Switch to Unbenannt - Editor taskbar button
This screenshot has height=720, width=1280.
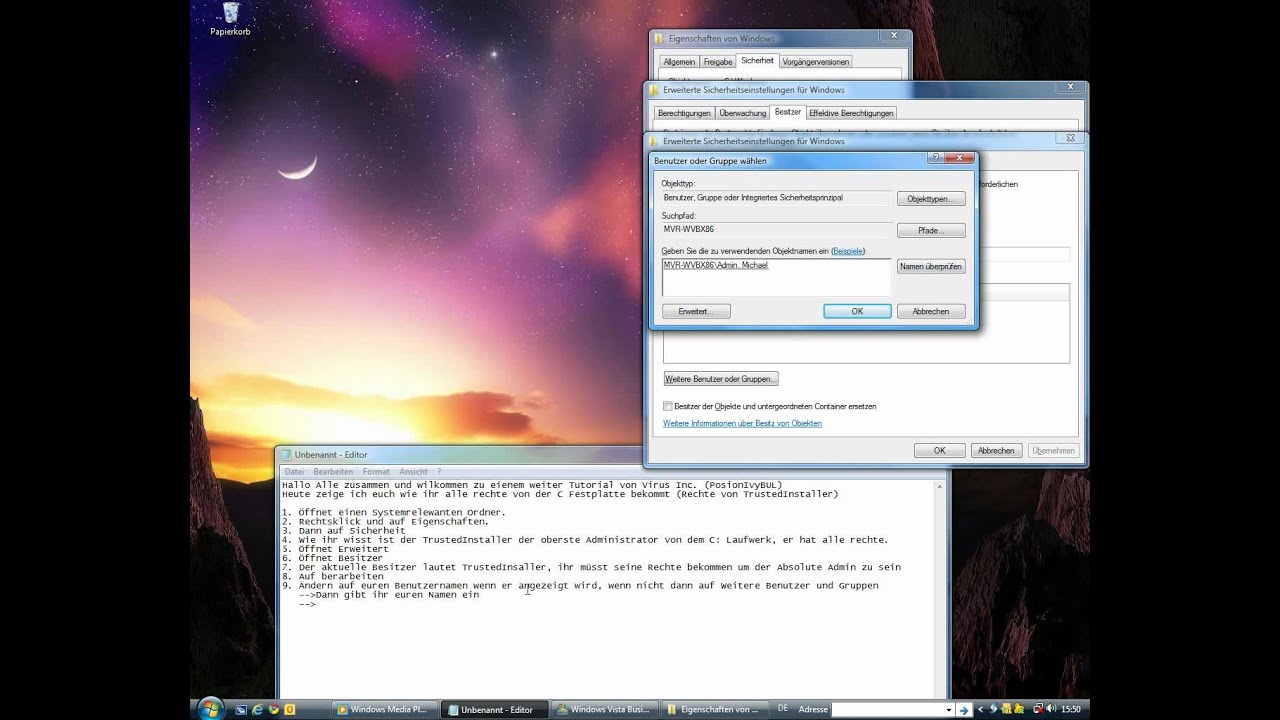coord(494,709)
